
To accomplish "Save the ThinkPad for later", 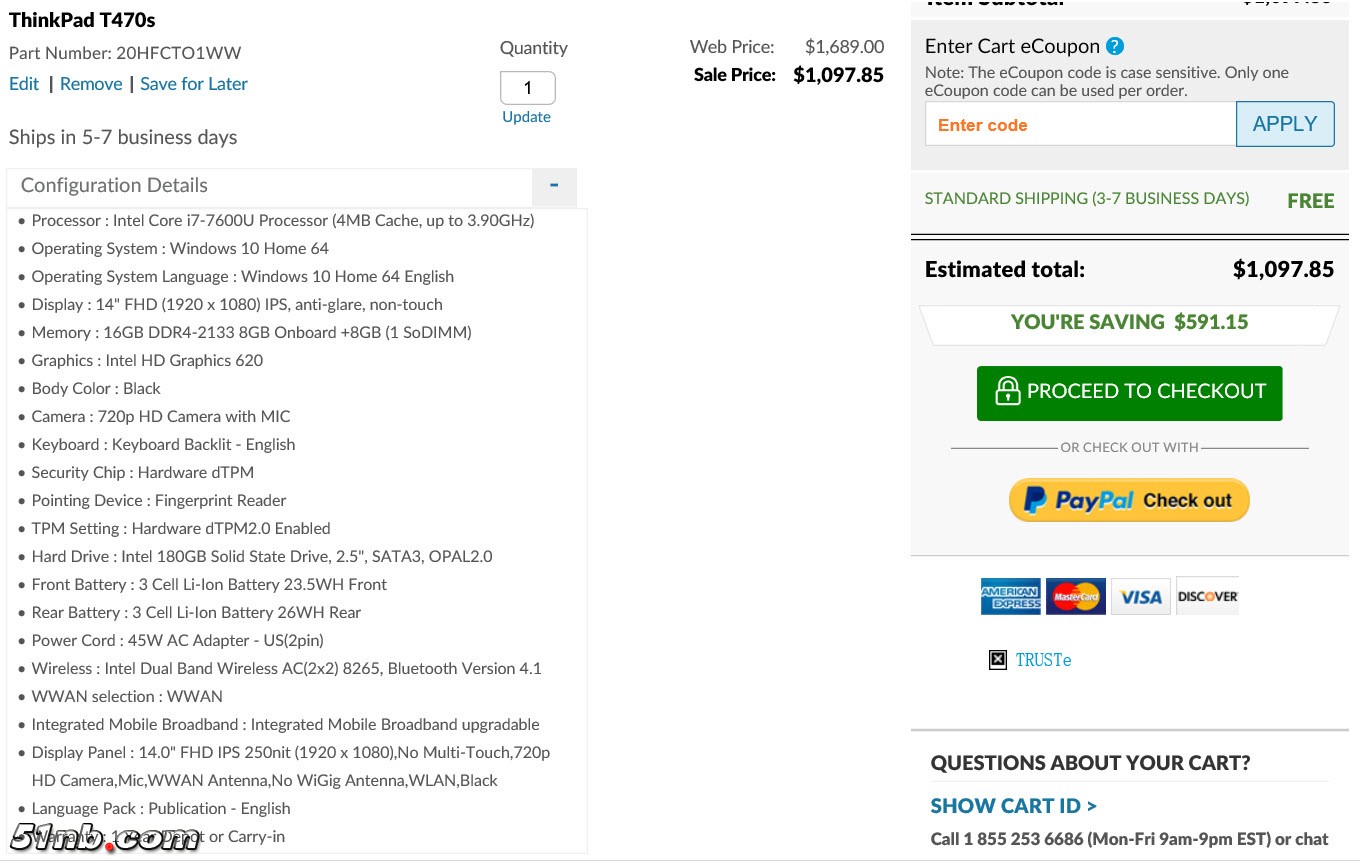I will pyautogui.click(x=194, y=84).
